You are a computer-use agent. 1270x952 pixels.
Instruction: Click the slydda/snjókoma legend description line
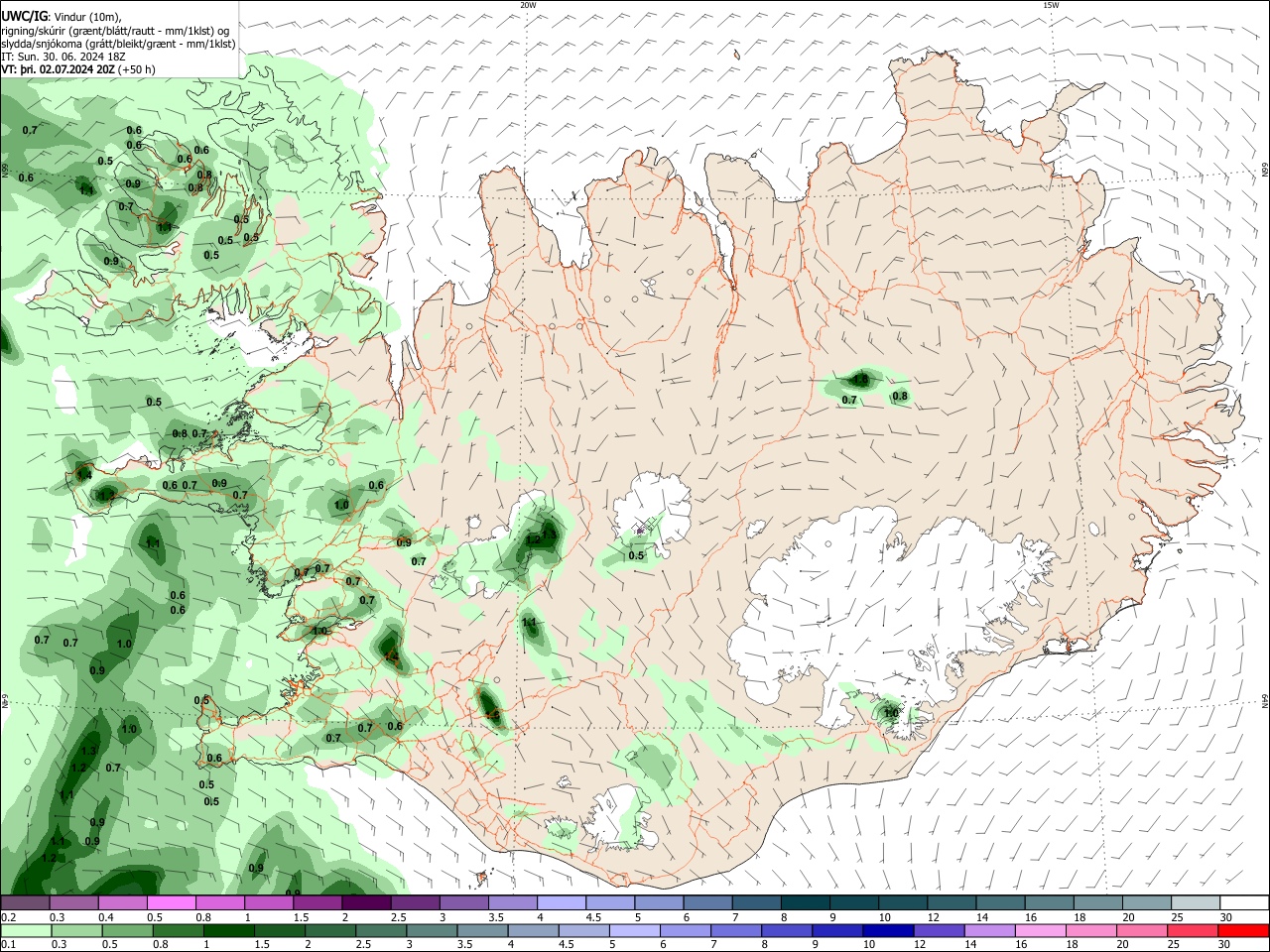coord(118,44)
